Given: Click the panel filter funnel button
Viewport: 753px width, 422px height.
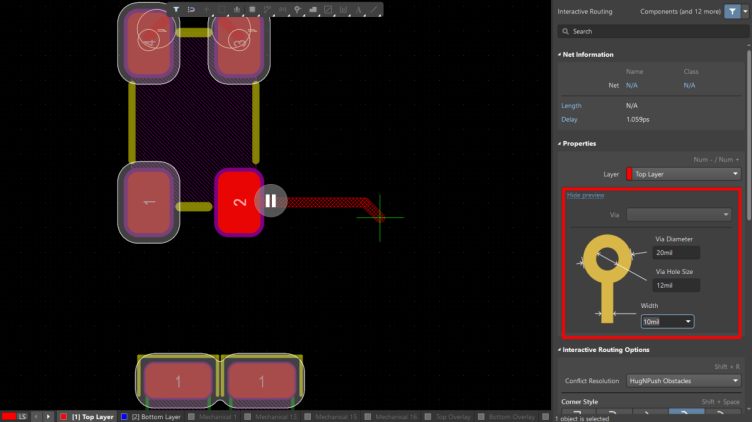Looking at the screenshot, I should pos(732,12).
